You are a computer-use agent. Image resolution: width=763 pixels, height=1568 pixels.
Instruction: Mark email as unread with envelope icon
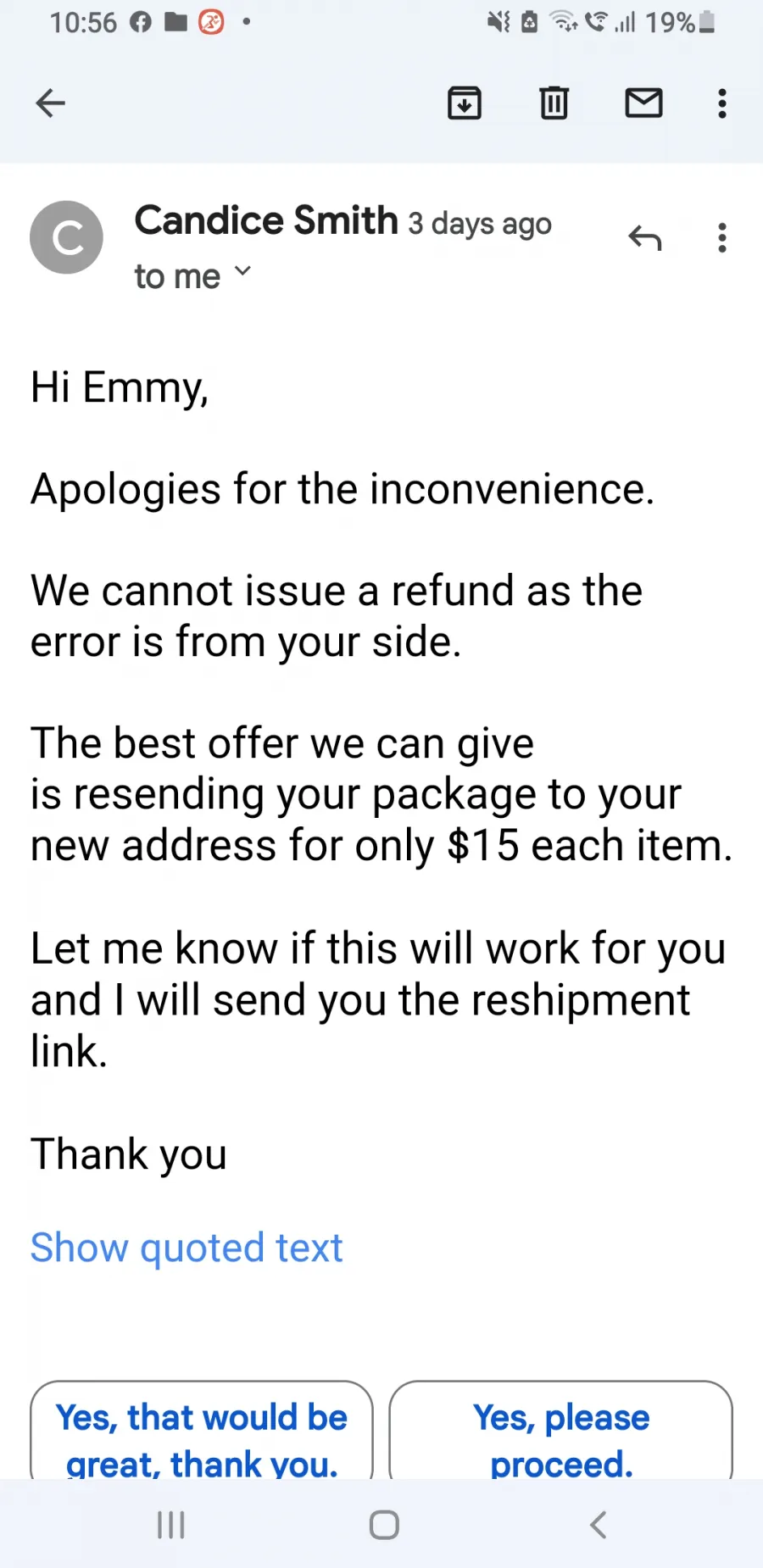(x=643, y=103)
